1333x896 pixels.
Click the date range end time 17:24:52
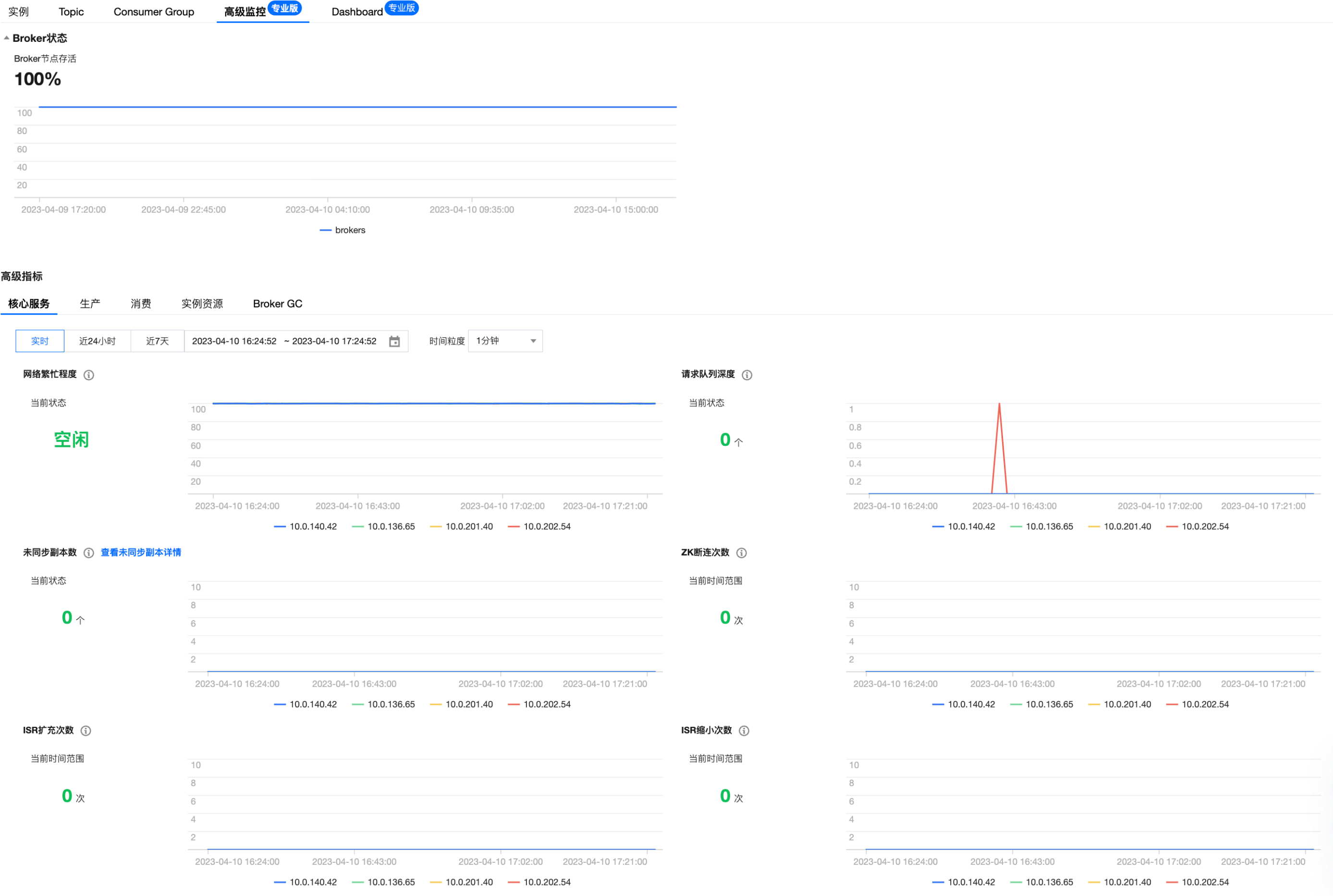pyautogui.click(x=334, y=341)
